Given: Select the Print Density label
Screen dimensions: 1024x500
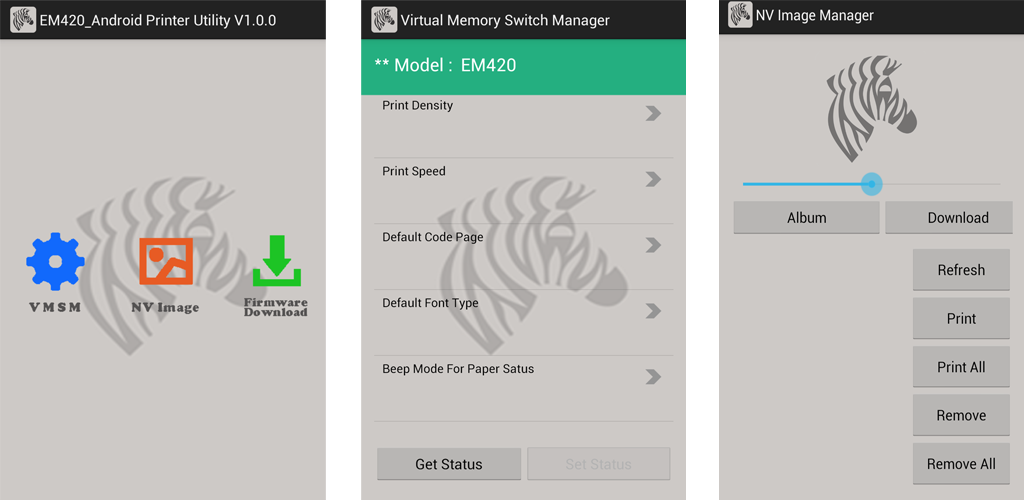Looking at the screenshot, I should point(417,106).
